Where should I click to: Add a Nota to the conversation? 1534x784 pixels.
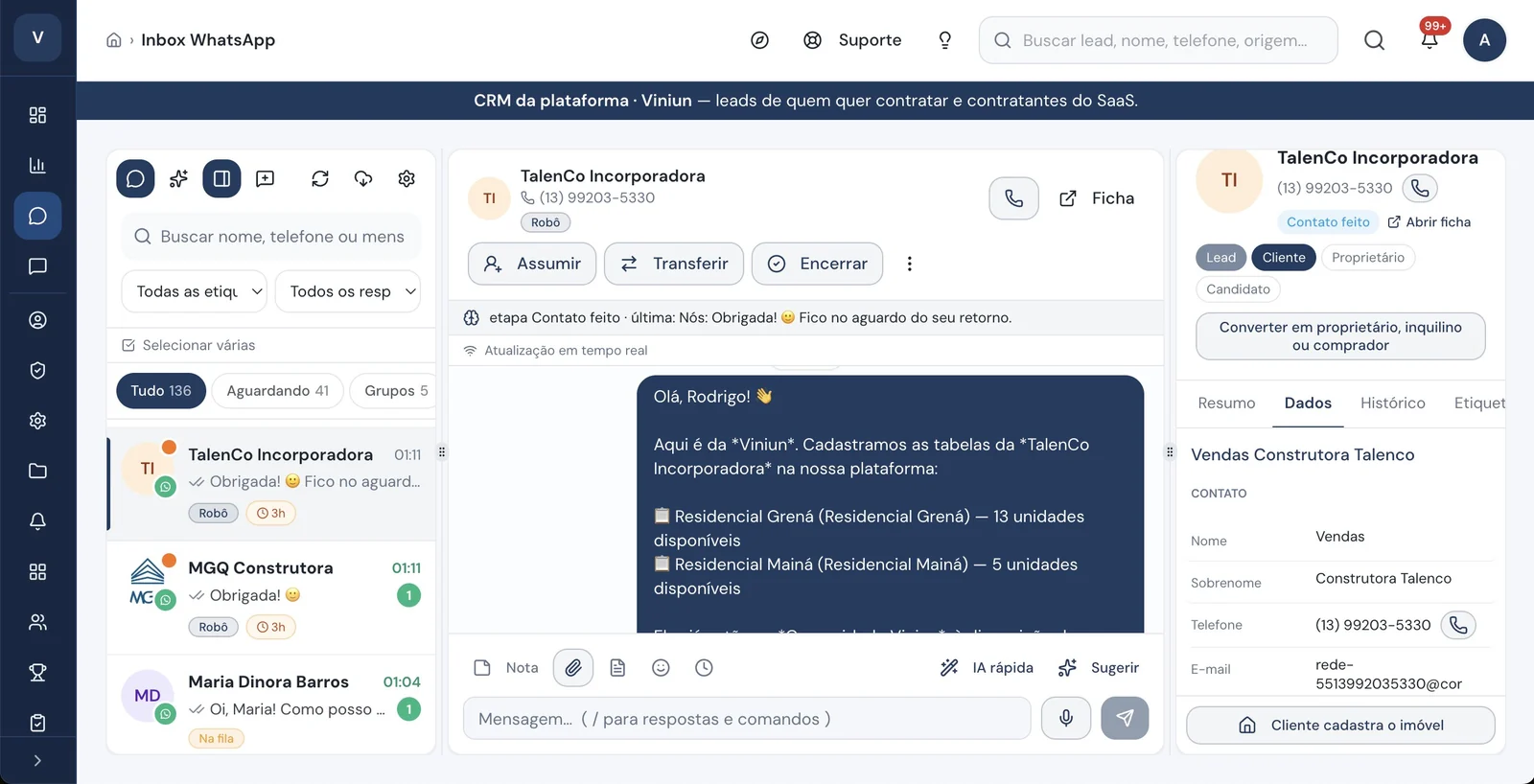pos(507,668)
